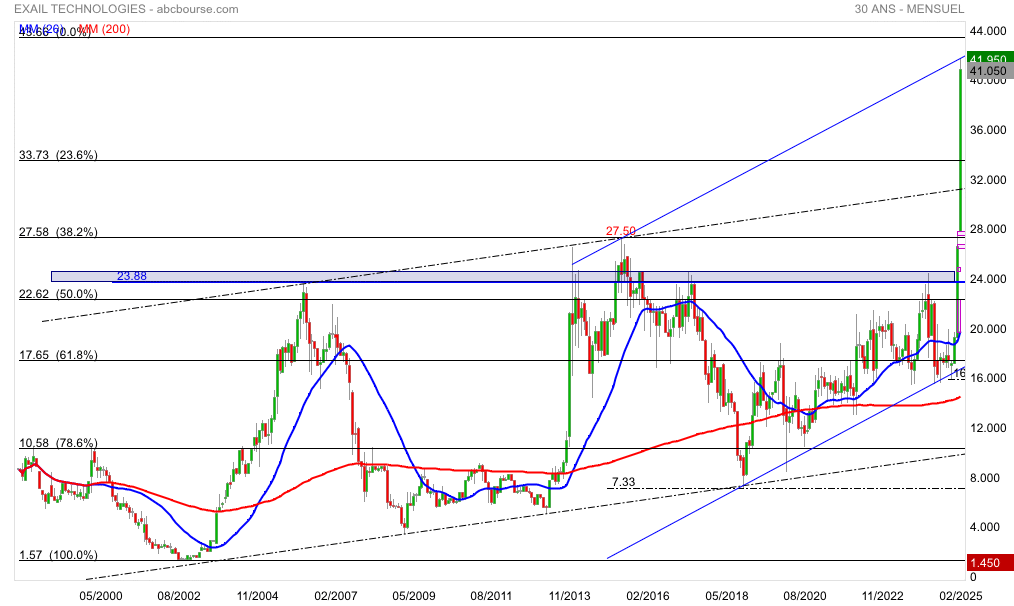Click the 1.57 (100.0%) Fibonacci label
Image resolution: width=1014 pixels, height=606 pixels.
coord(58,555)
